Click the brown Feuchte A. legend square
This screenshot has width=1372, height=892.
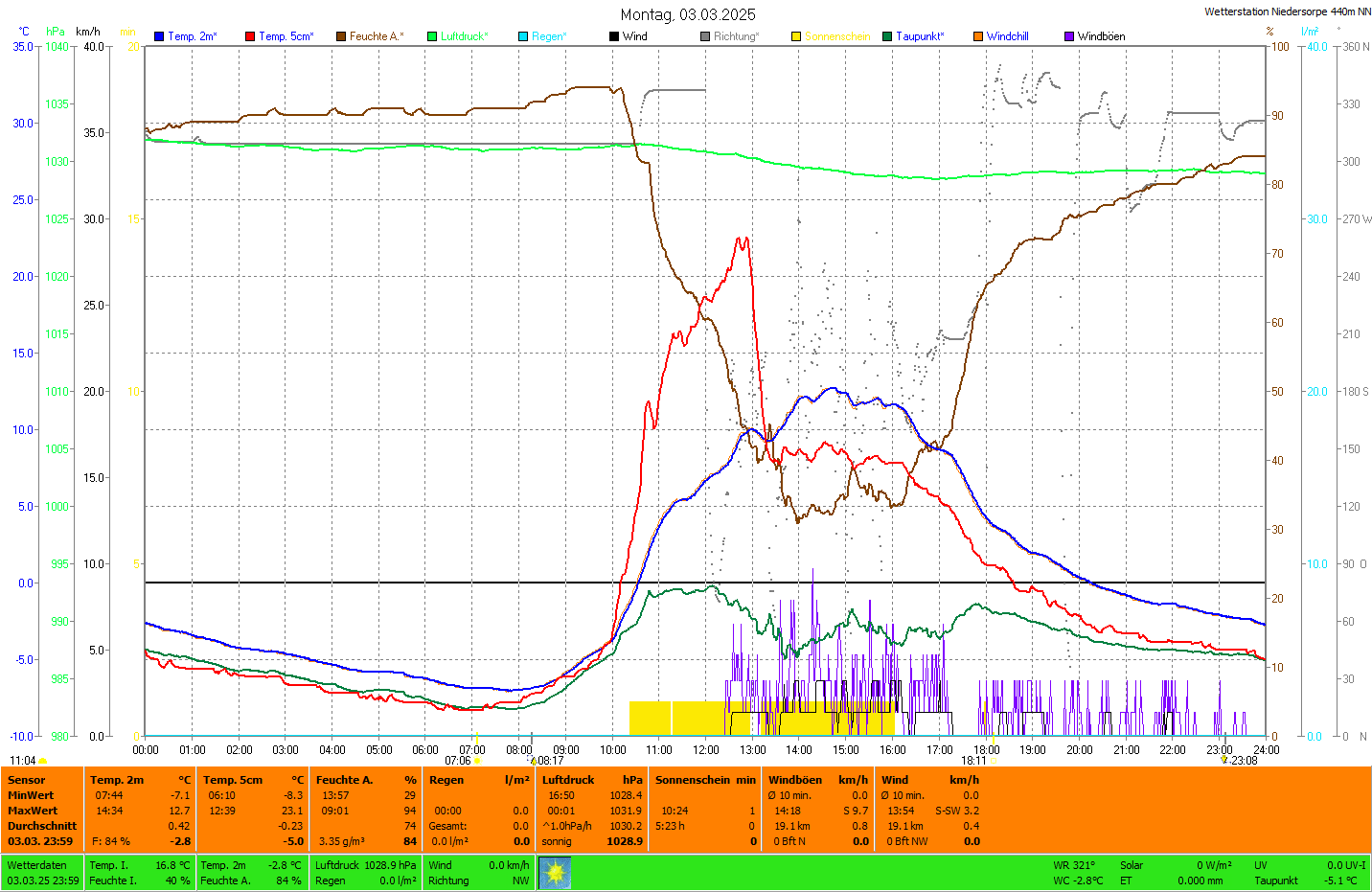[341, 36]
